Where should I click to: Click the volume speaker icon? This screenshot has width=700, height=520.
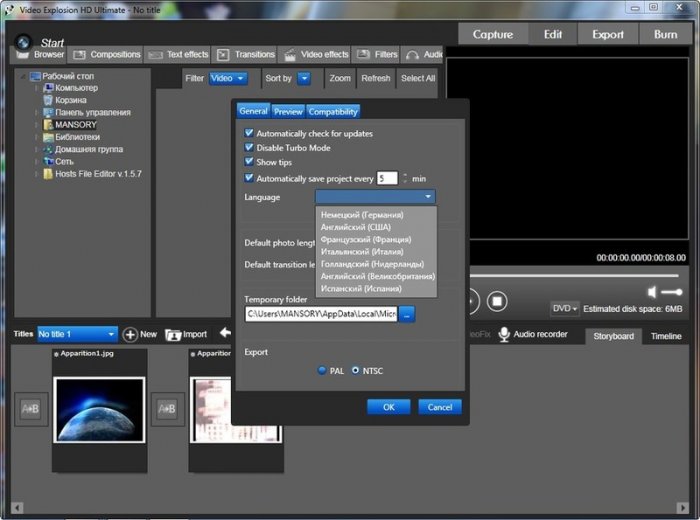(652, 291)
